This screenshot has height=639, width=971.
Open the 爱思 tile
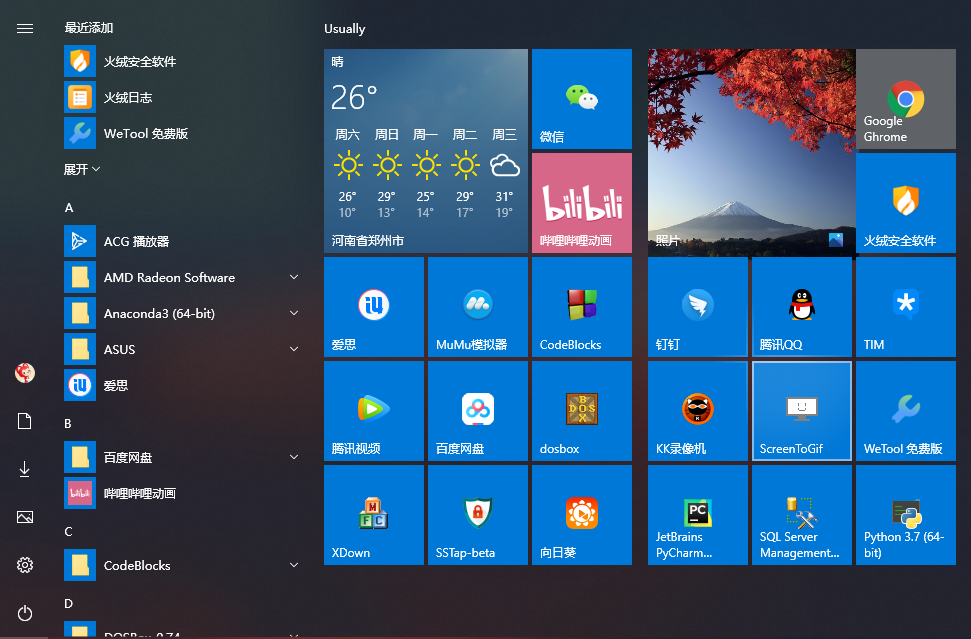[x=373, y=307]
